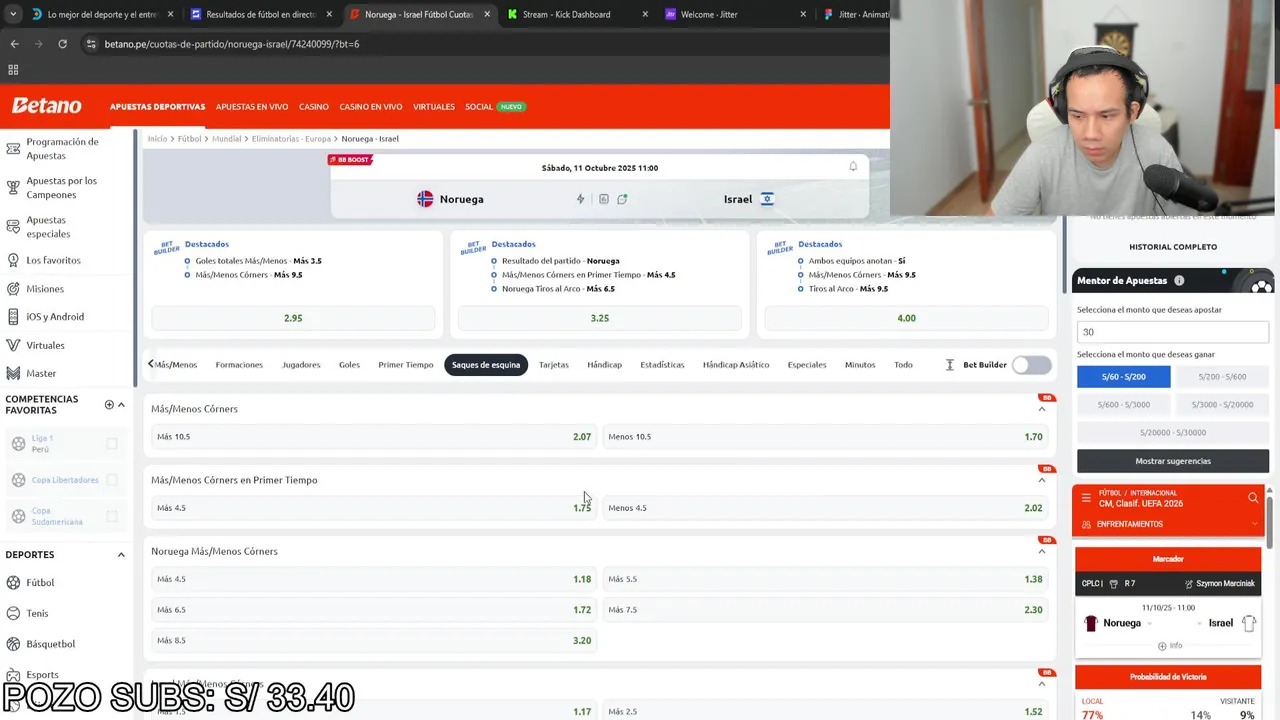Open the Apuestas en Vivo menu
This screenshot has width=1280, height=720.
click(x=252, y=107)
